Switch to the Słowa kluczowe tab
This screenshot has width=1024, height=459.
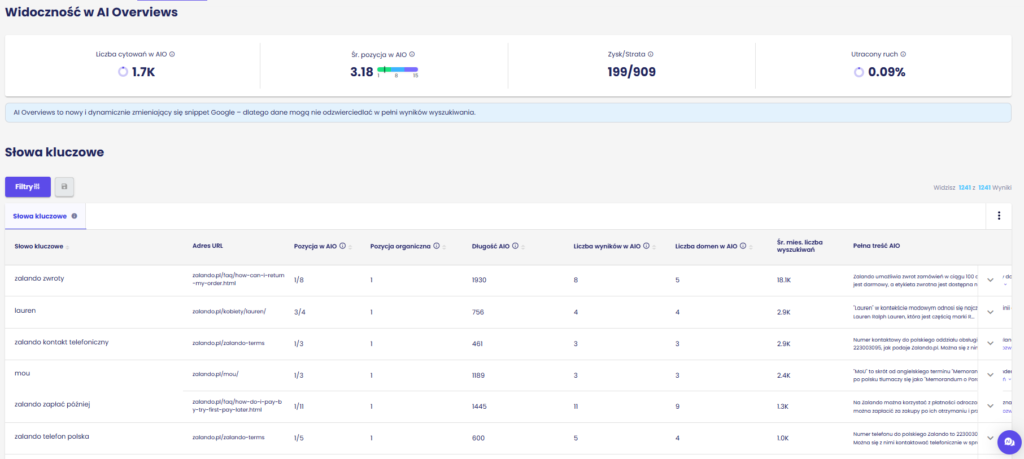(x=45, y=216)
